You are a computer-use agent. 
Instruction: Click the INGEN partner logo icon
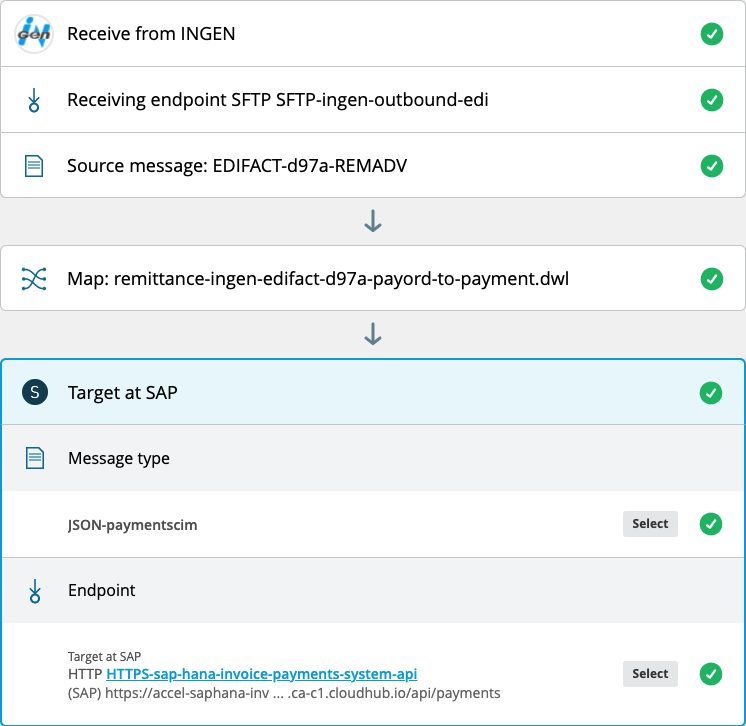34,34
